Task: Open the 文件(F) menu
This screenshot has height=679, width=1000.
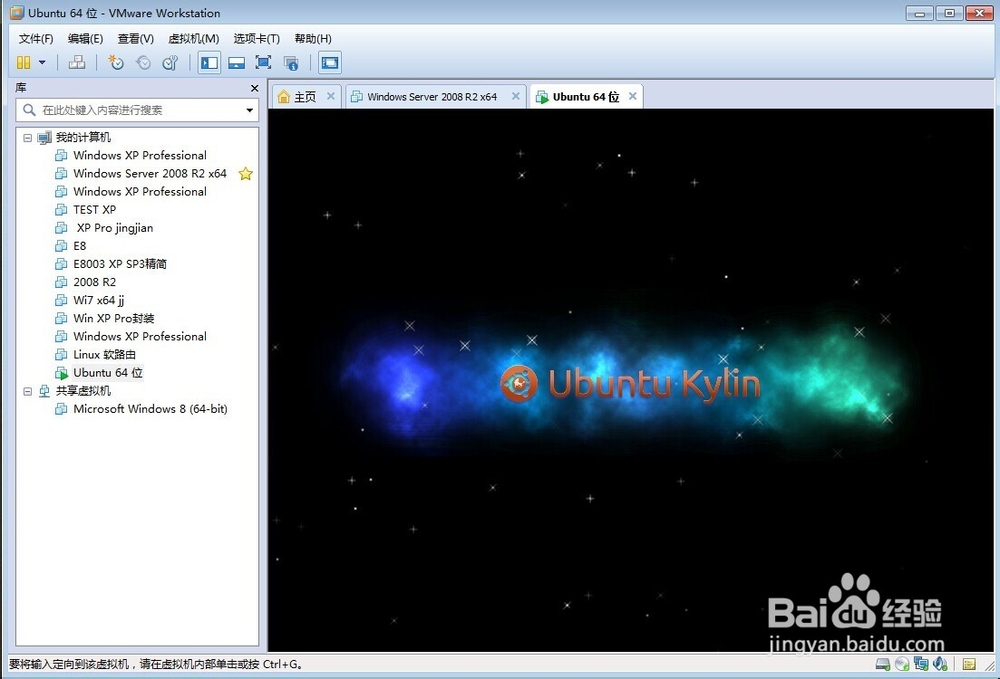Action: pyautogui.click(x=36, y=39)
